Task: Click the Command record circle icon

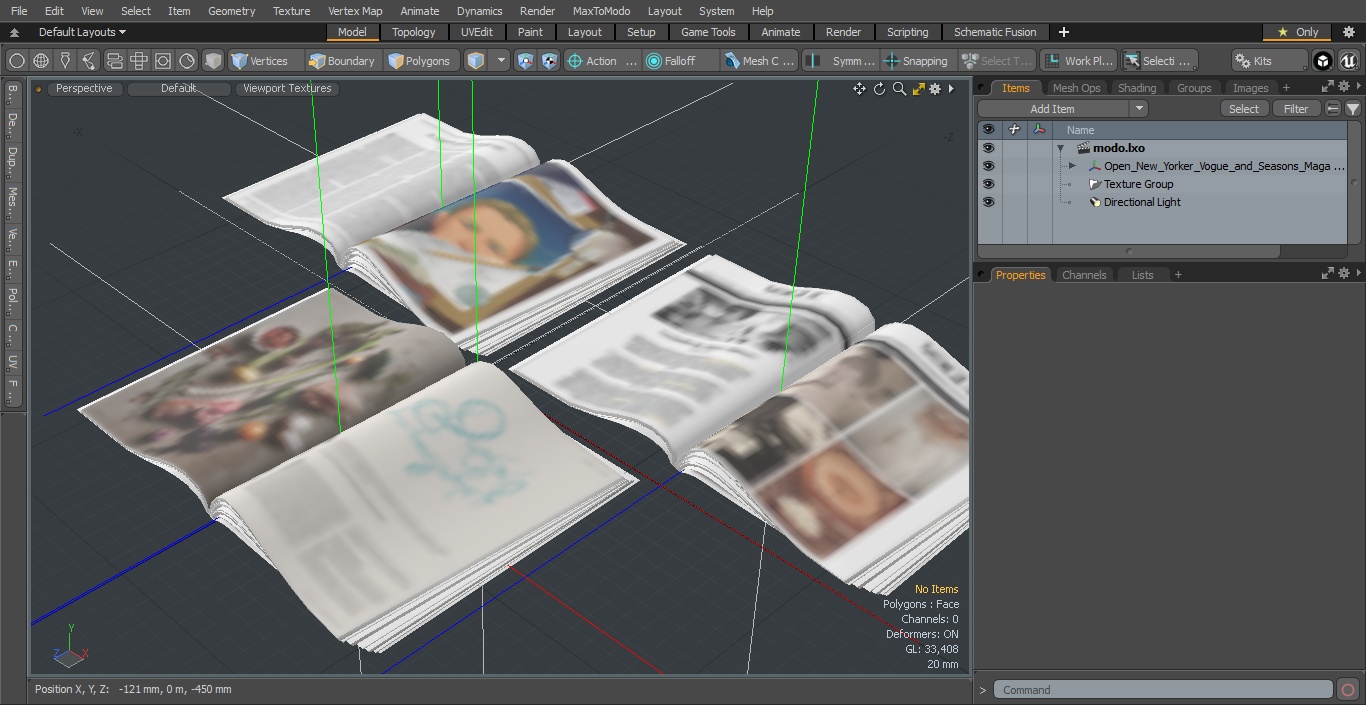Action: pyautogui.click(x=1347, y=690)
